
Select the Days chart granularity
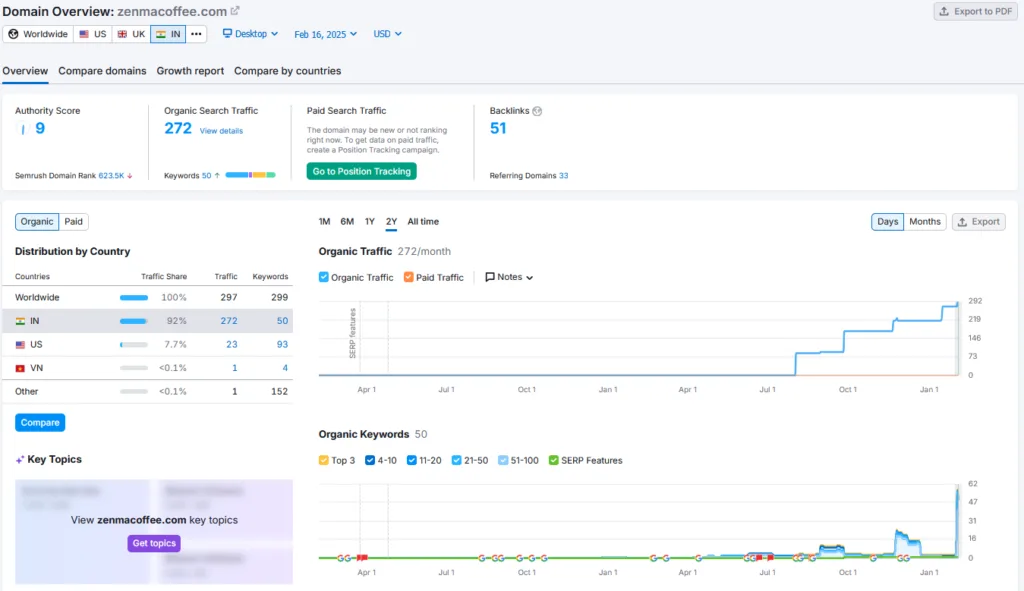(x=888, y=222)
